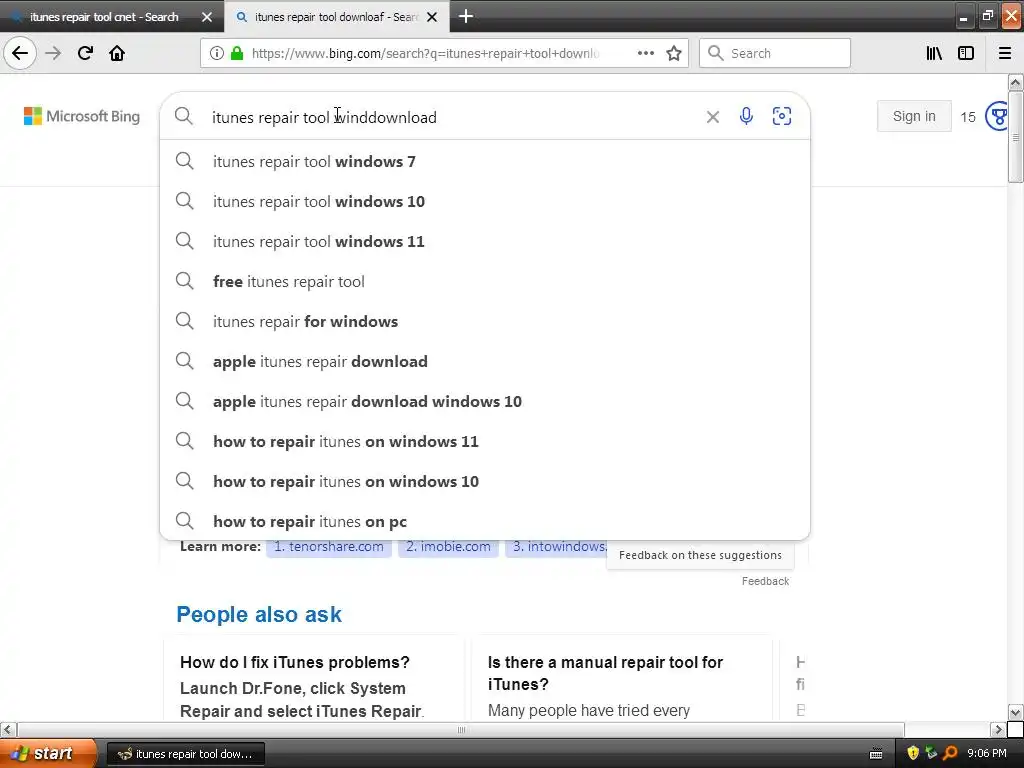
Task: Click the horizontal scrollbar left arrow
Action: (x=8, y=729)
